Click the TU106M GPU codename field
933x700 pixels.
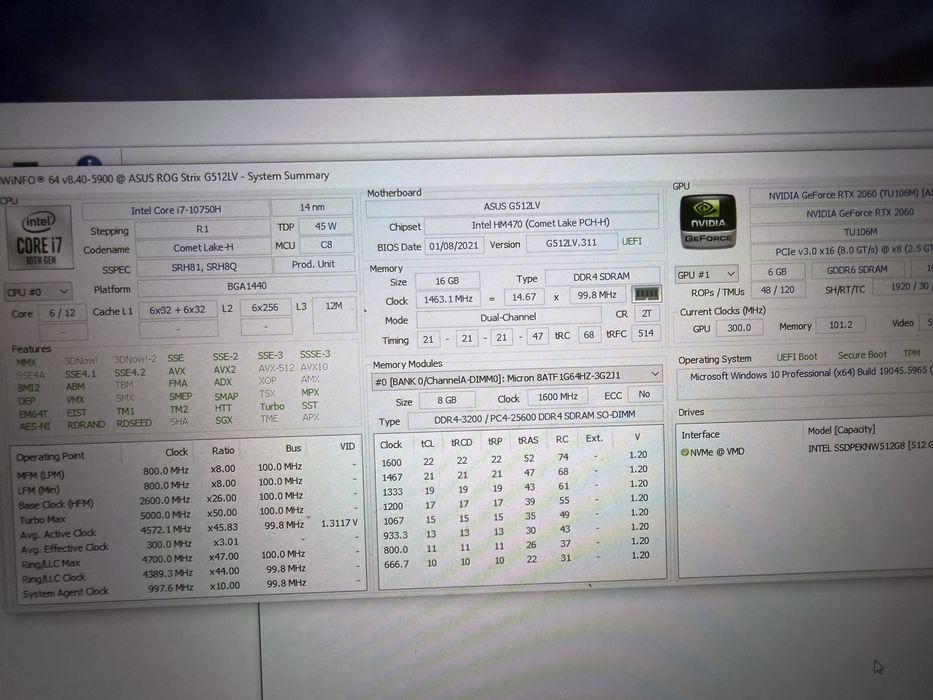coord(842,232)
